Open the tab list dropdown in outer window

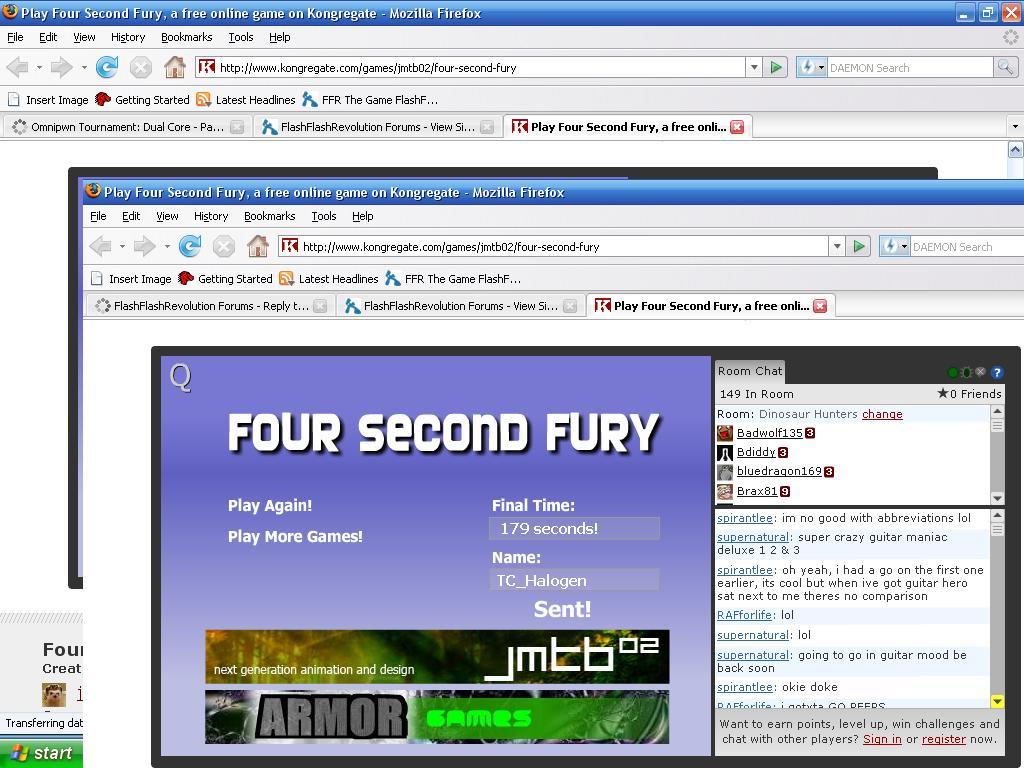[1014, 126]
